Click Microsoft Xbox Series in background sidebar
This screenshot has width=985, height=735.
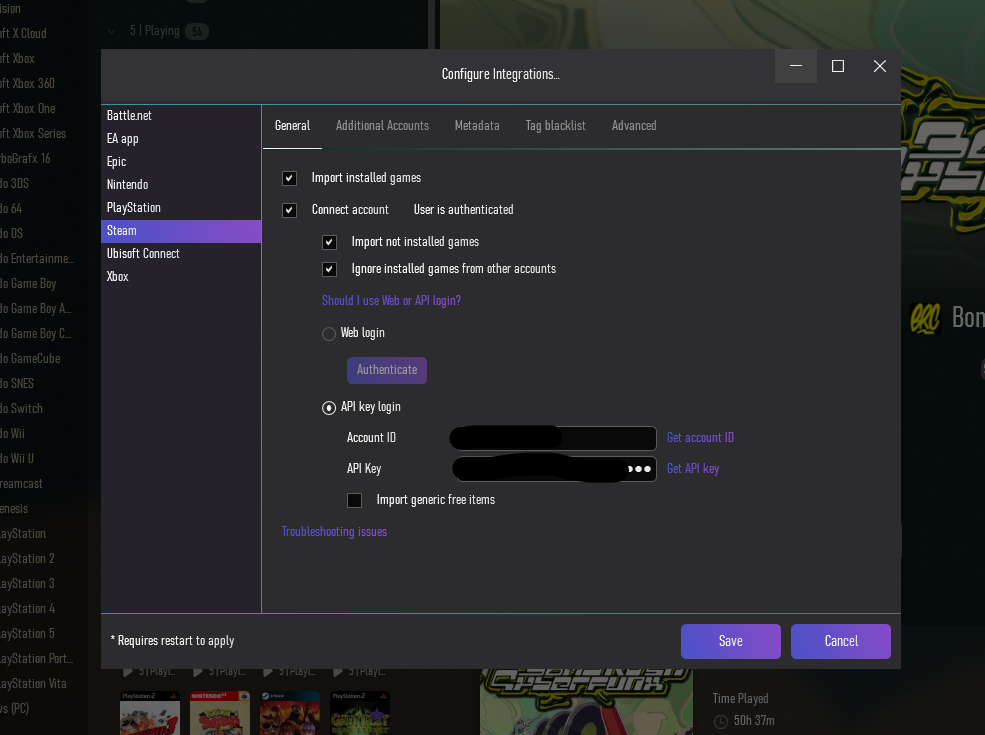pyautogui.click(x=33, y=134)
